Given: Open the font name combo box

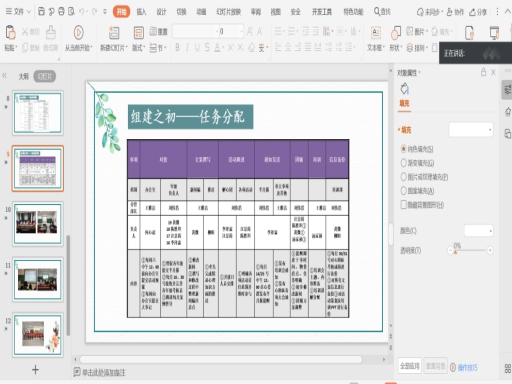Looking at the screenshot, I should pyautogui.click(x=196, y=32).
